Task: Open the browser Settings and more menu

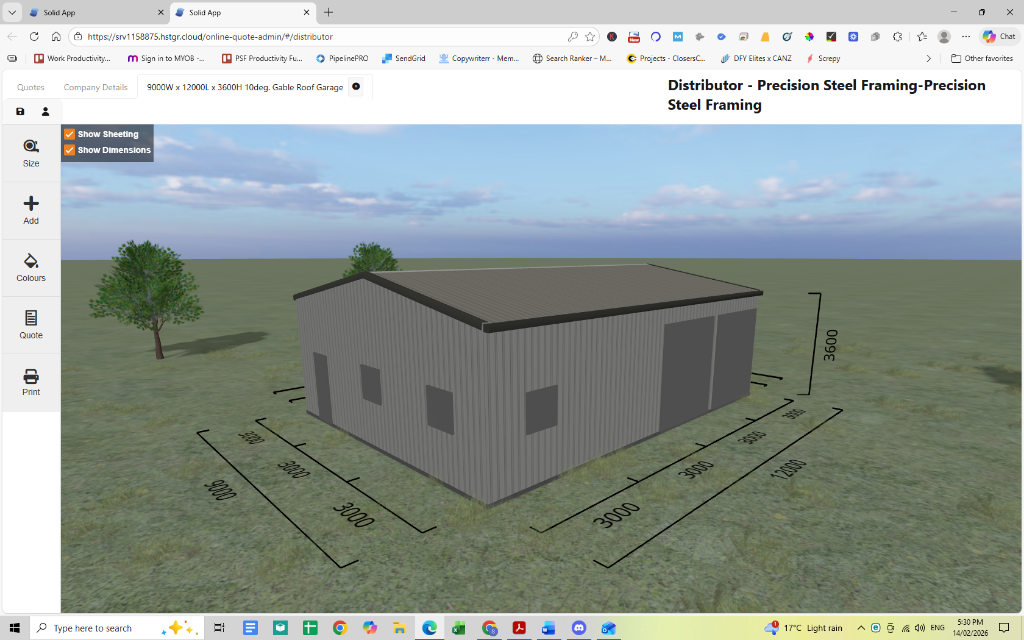Action: point(966,37)
